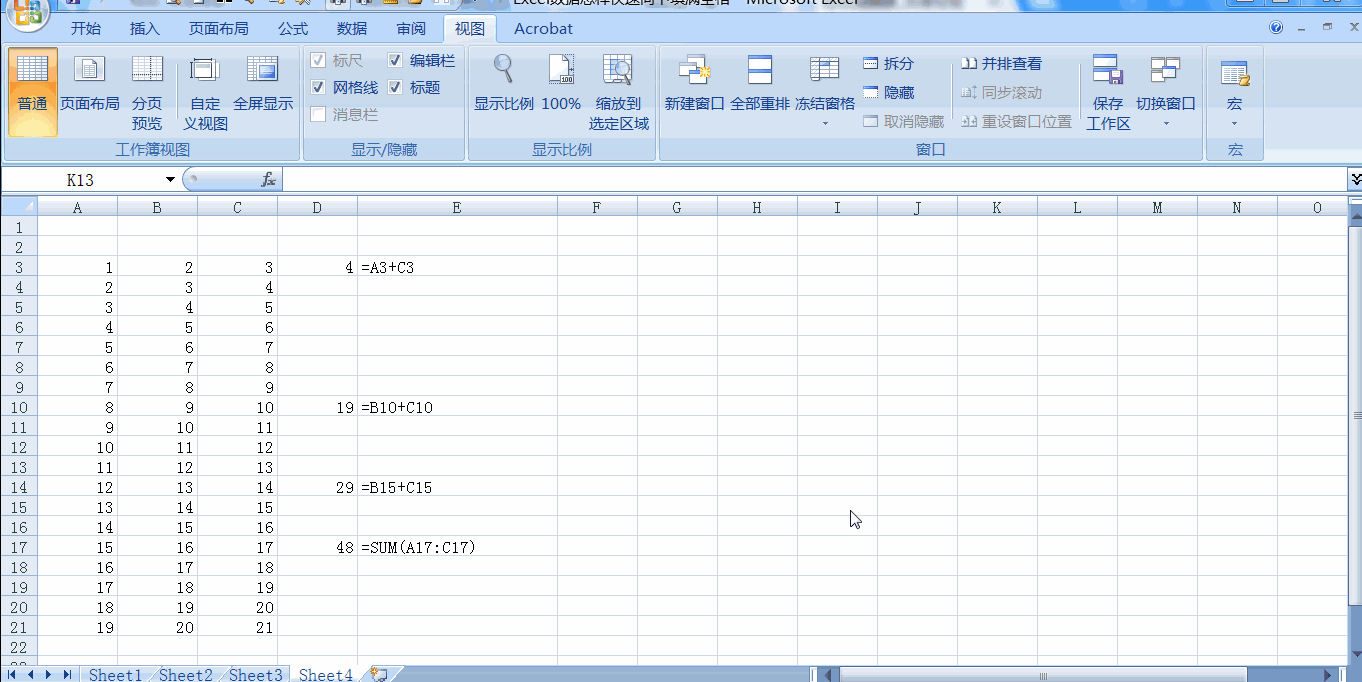
Task: Open the 公式 Formulas ribbon tab
Action: point(293,28)
